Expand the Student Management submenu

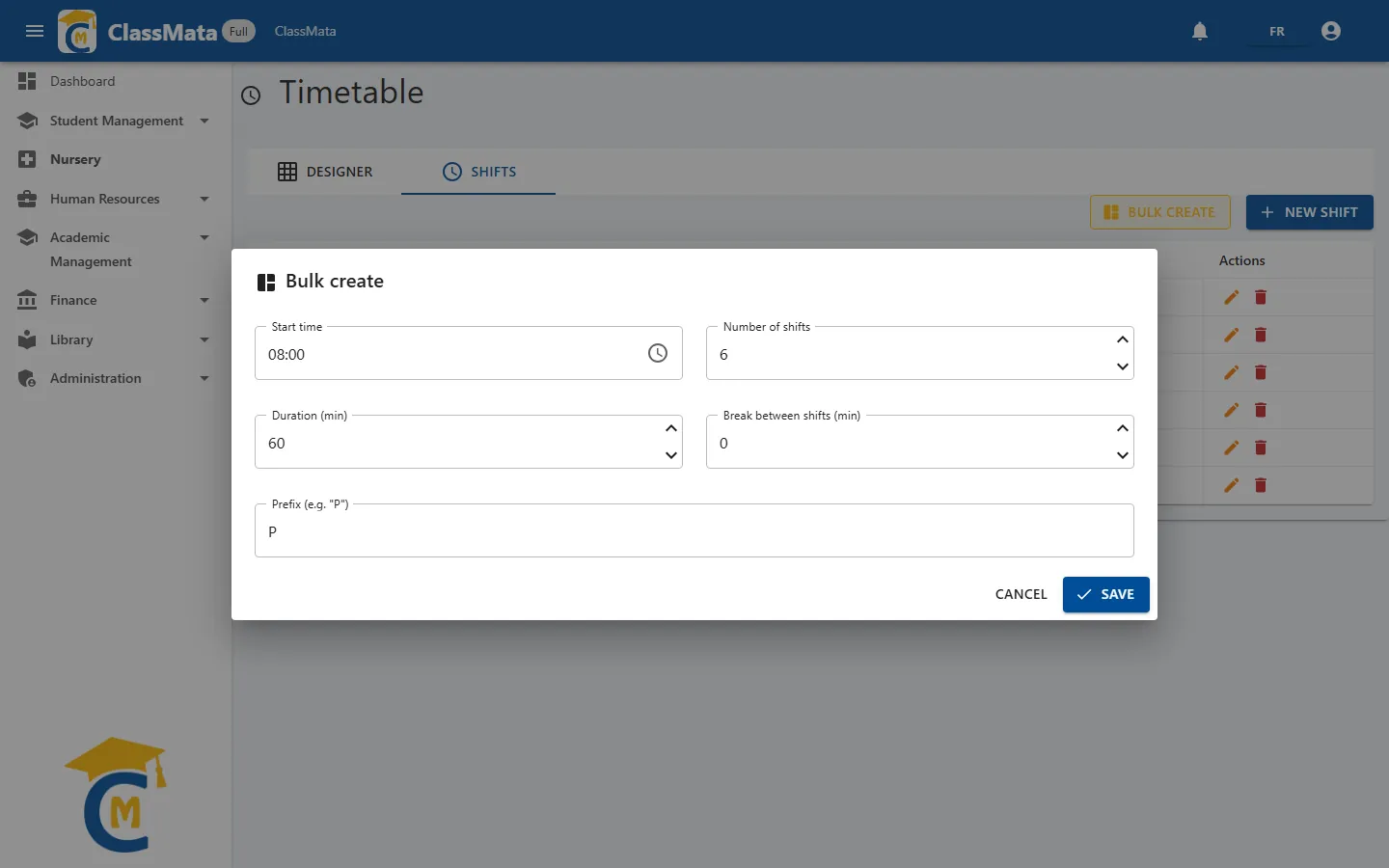click(204, 121)
